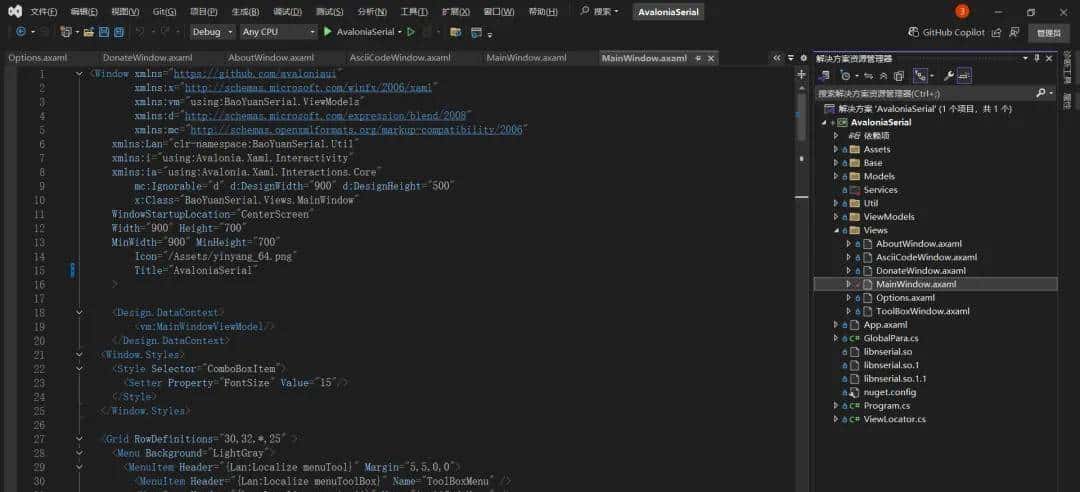Click the gear icon above the editor scrollbar
This screenshot has height=492, width=1080.
803,58
